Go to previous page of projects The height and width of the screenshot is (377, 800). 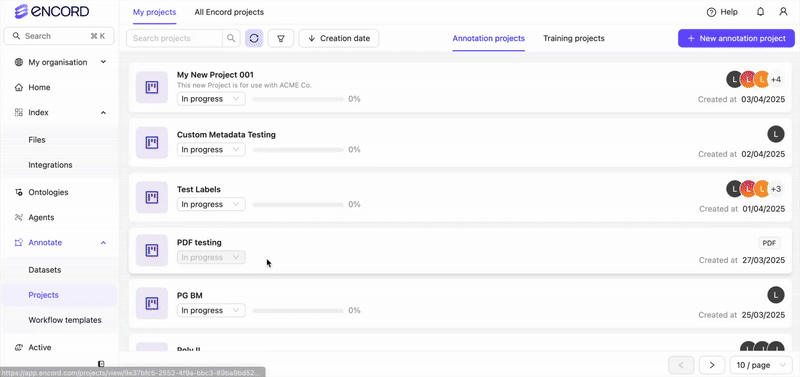[681, 365]
